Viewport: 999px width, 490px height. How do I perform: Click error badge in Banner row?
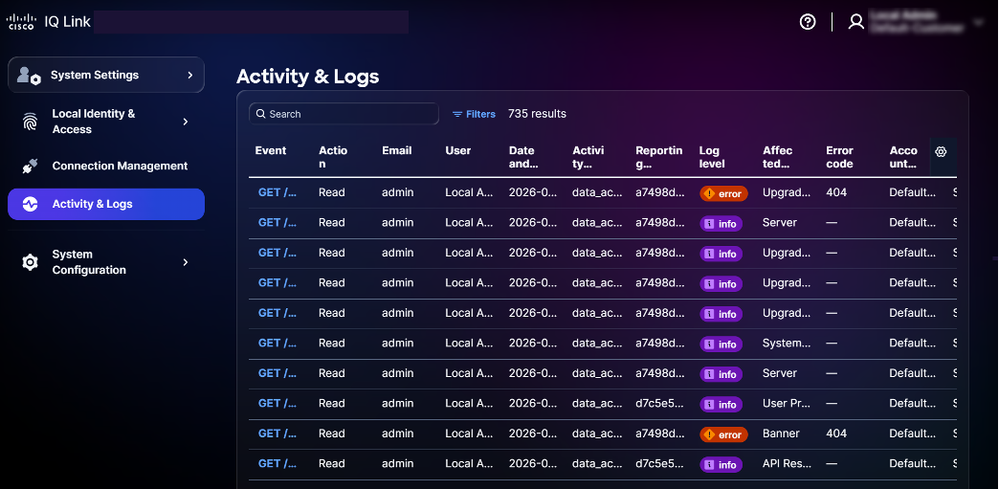[724, 435]
